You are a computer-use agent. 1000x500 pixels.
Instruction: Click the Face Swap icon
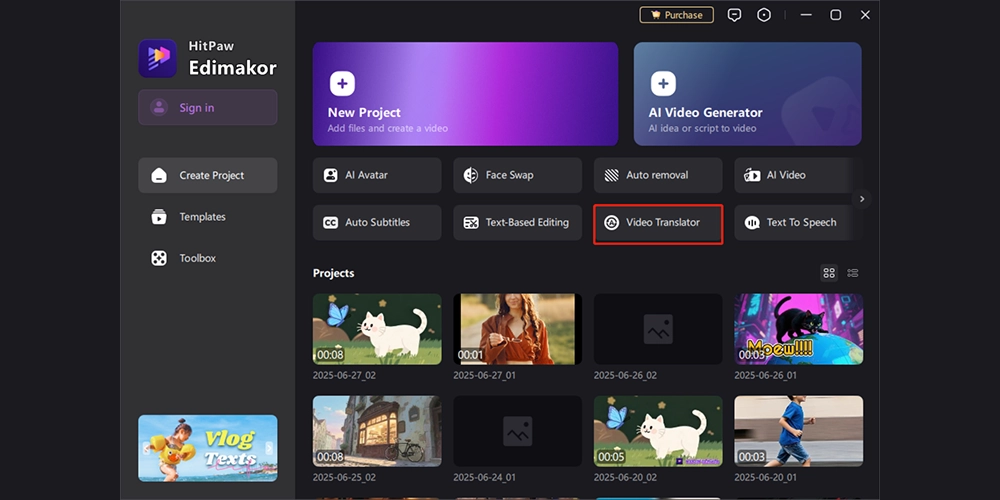[471, 175]
